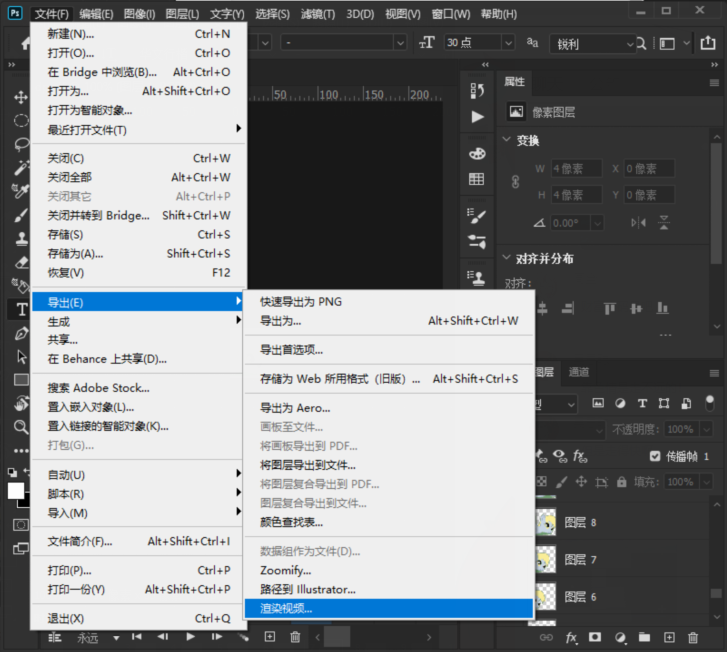The width and height of the screenshot is (727, 652).
Task: Select the Rectangle shape tool
Action: (x=21, y=380)
